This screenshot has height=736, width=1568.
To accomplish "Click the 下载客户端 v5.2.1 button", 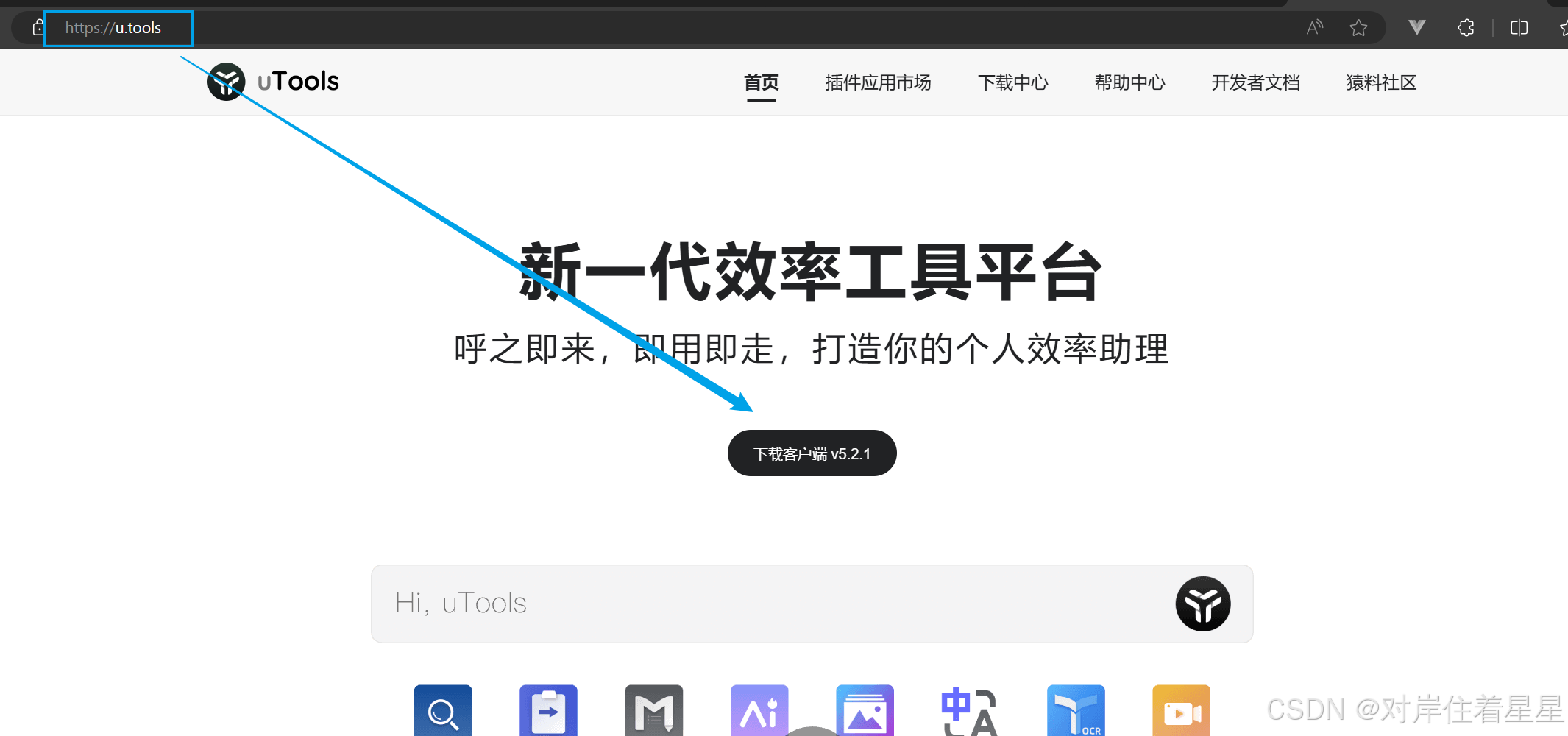I will point(812,453).
